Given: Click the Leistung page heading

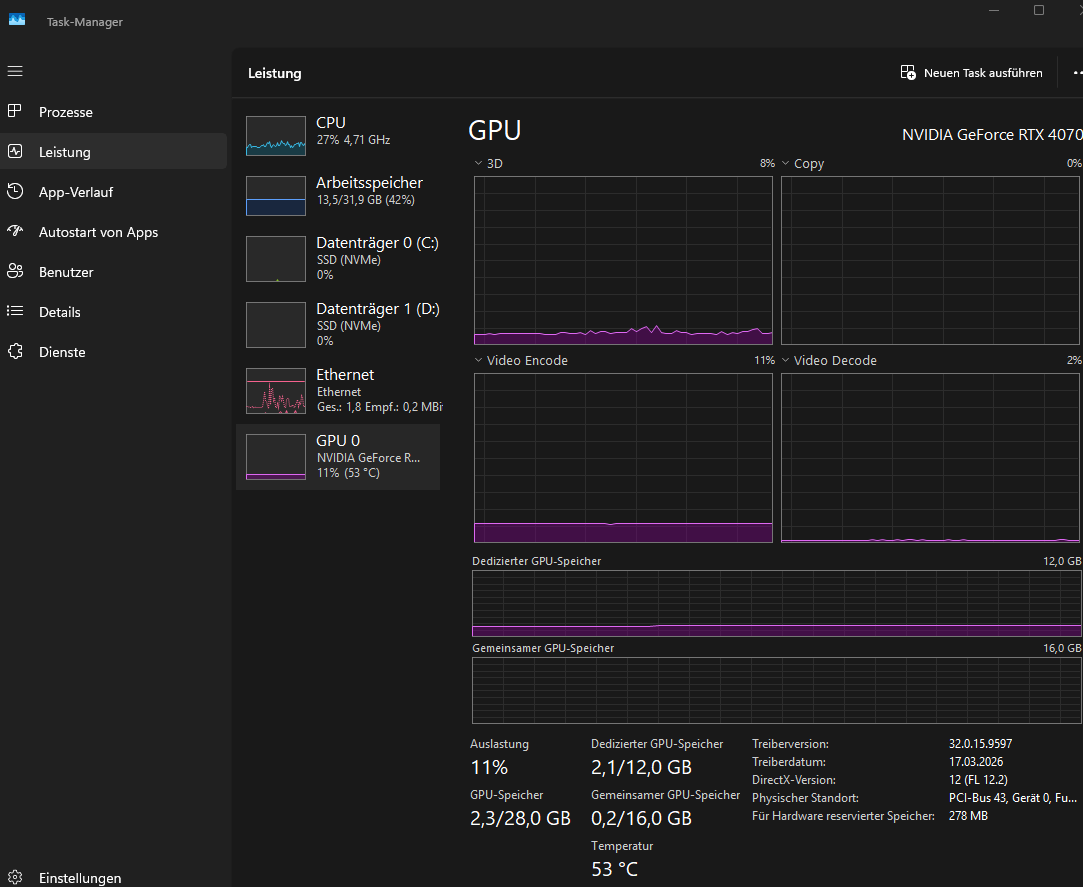Looking at the screenshot, I should pos(275,73).
